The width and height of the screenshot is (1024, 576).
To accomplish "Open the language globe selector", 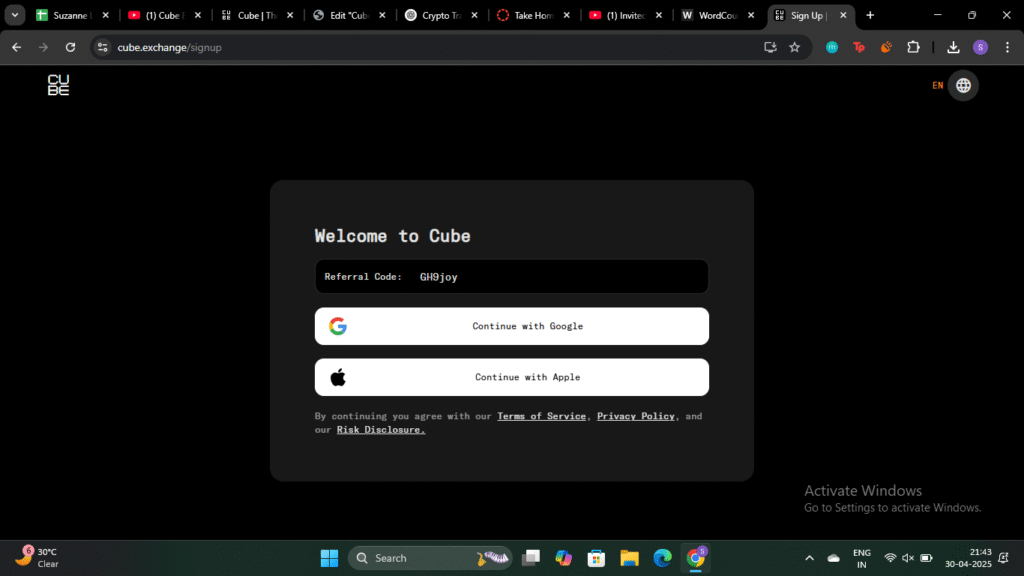I will point(963,86).
